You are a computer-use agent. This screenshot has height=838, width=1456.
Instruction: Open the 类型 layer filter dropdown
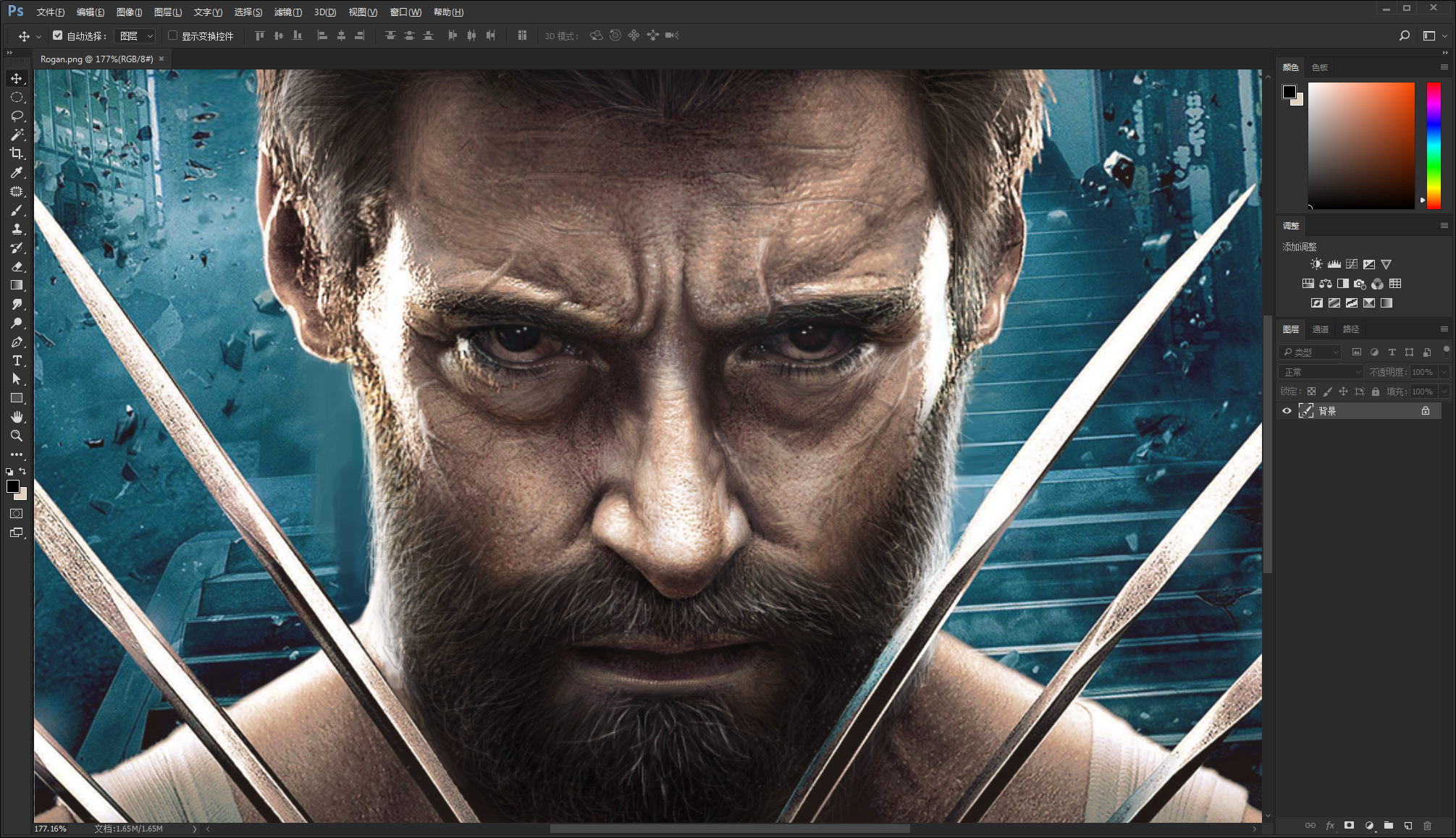pos(1310,352)
